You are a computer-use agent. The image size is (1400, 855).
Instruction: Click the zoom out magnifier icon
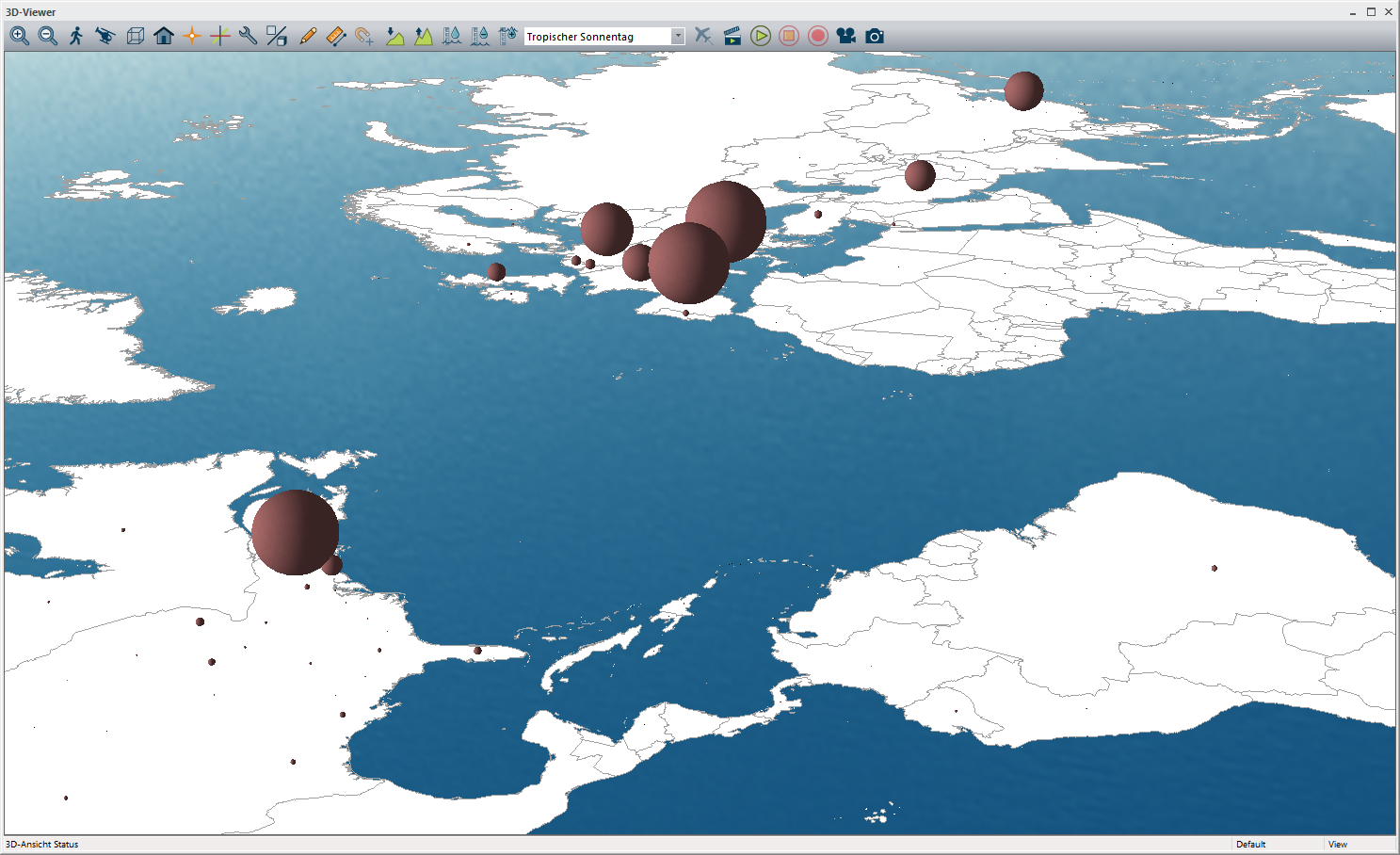(48, 36)
